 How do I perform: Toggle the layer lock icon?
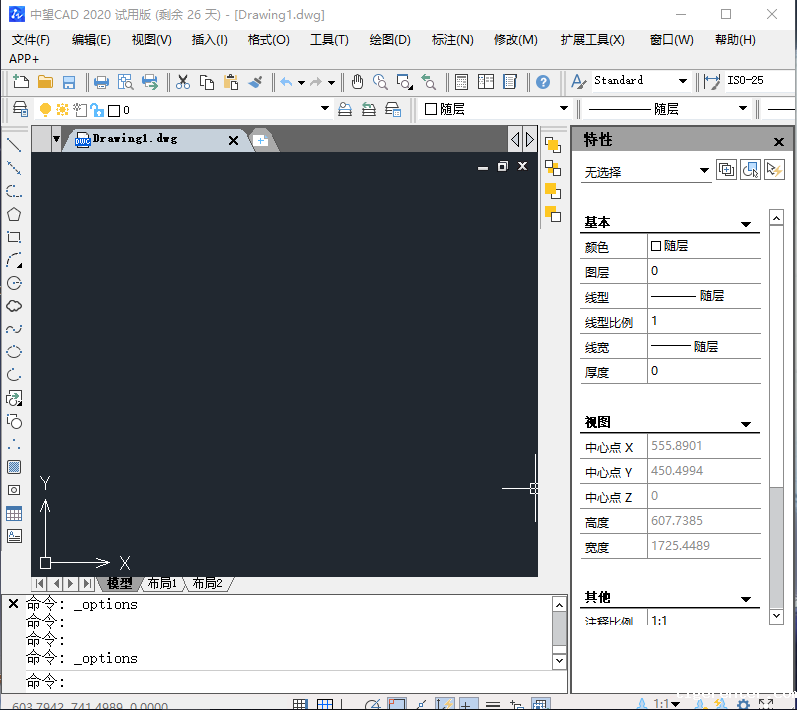coord(96,109)
